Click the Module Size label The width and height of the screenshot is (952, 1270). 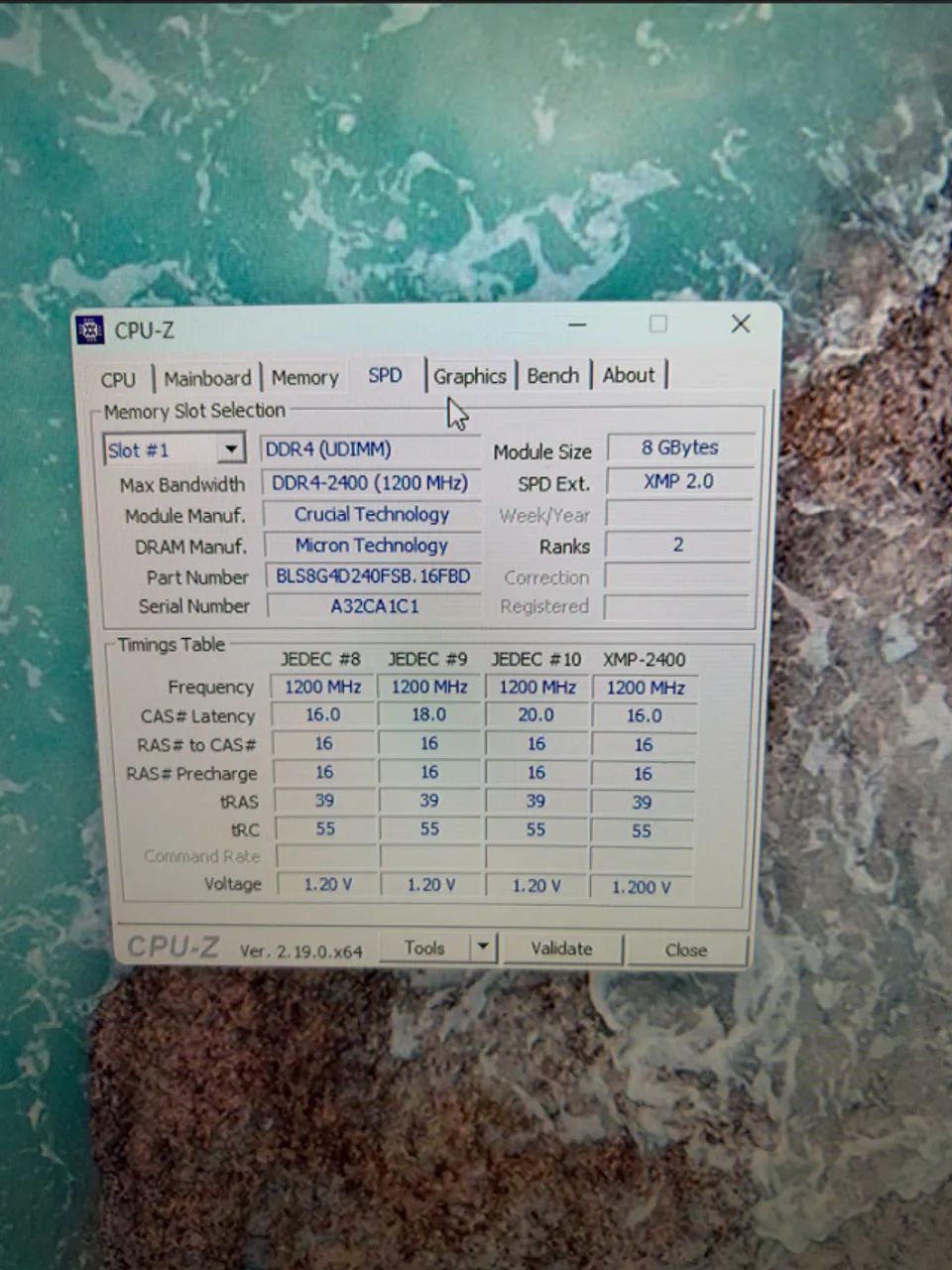point(542,451)
